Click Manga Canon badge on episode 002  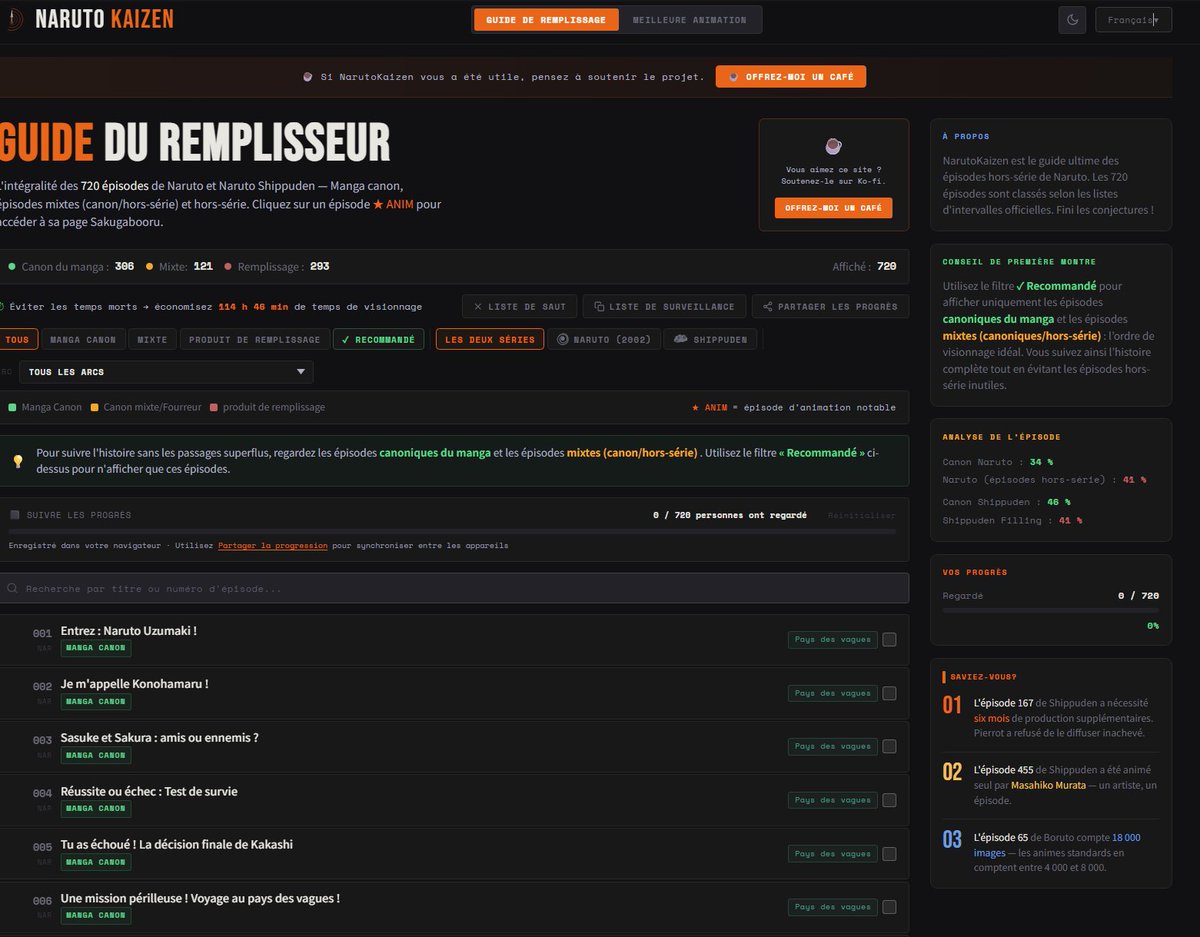tap(96, 701)
